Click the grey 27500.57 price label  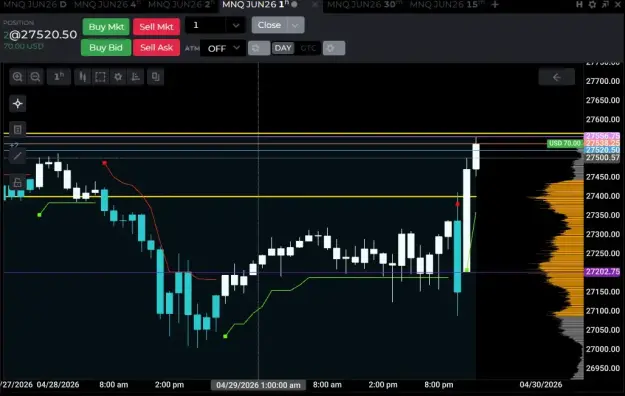tap(602, 158)
